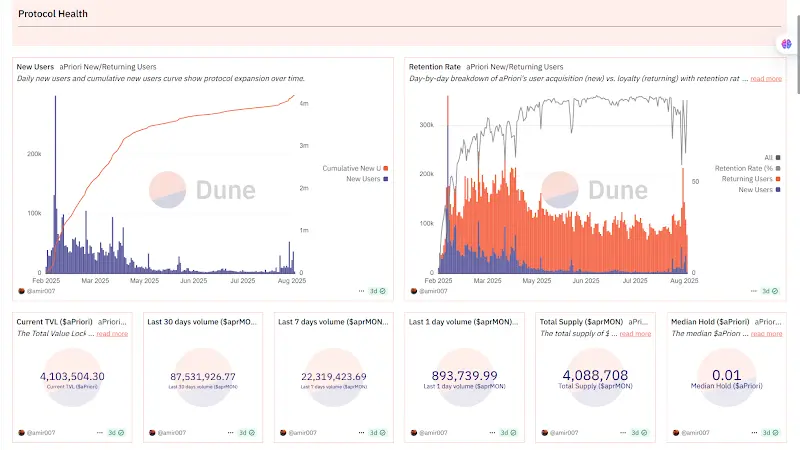Click 3d freshness badge on Total Supply card
This screenshot has height=450, width=800.
639,433
